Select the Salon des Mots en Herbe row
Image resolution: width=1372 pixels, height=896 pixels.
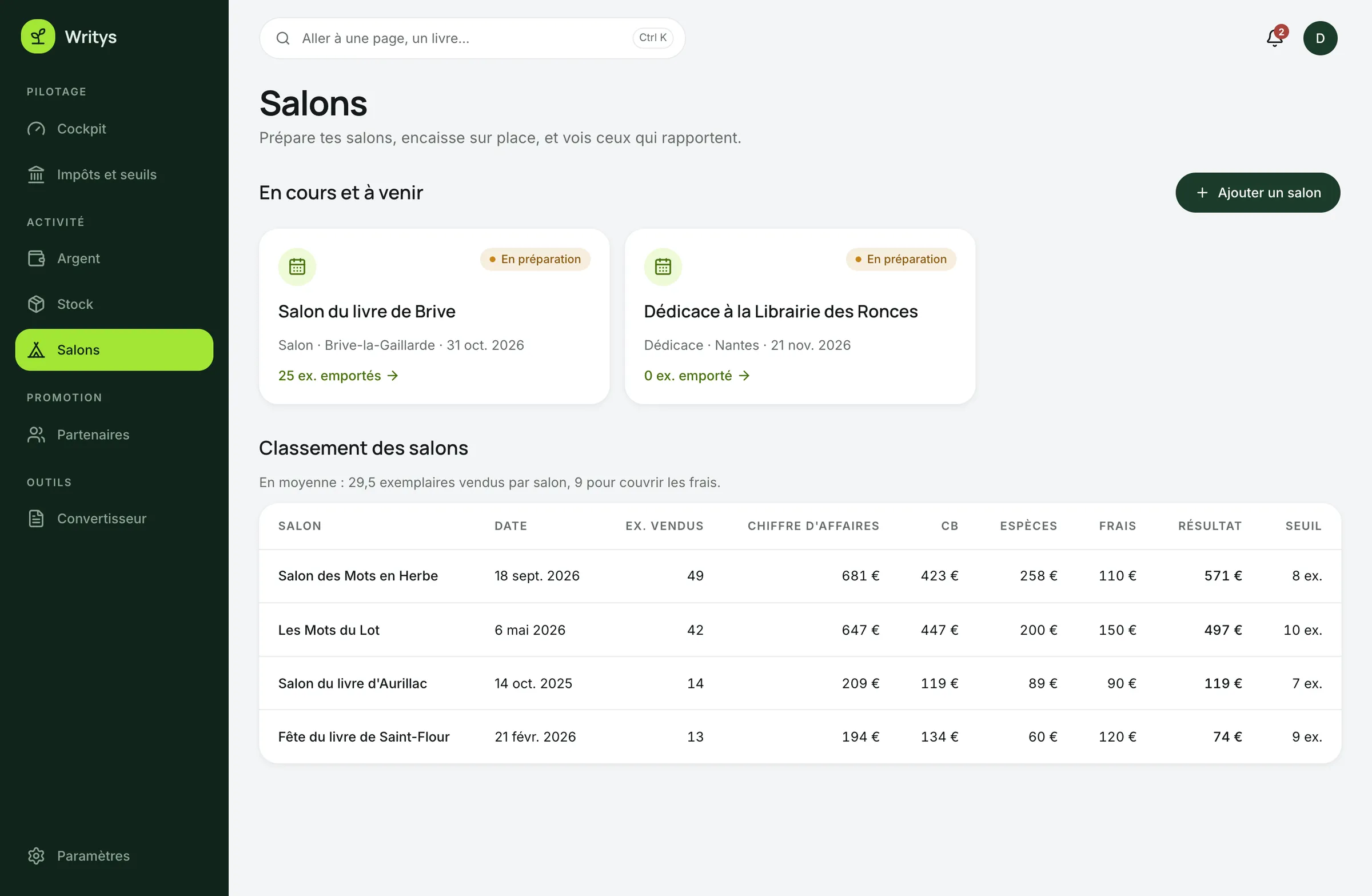pyautogui.click(x=800, y=575)
